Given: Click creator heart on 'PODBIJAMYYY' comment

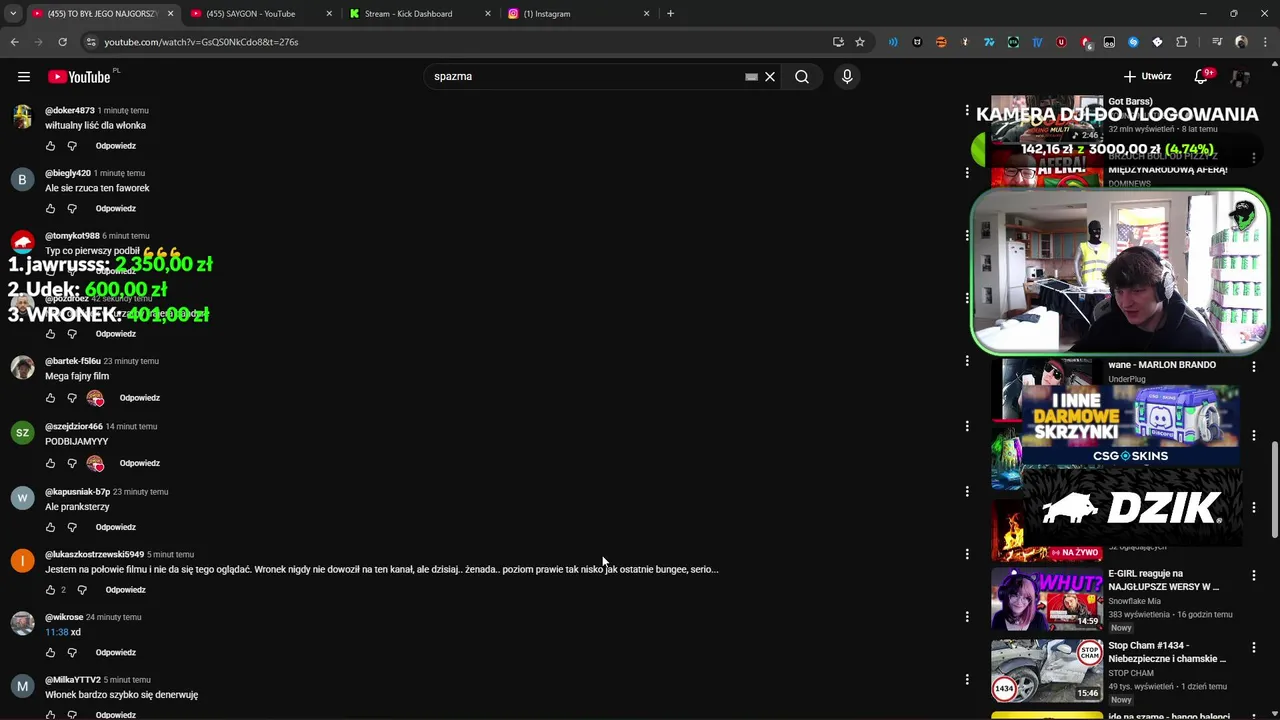Looking at the screenshot, I should [x=95, y=463].
